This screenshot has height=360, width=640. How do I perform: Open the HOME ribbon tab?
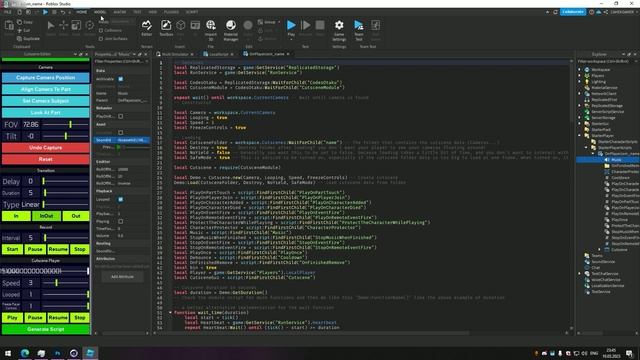click(x=82, y=12)
